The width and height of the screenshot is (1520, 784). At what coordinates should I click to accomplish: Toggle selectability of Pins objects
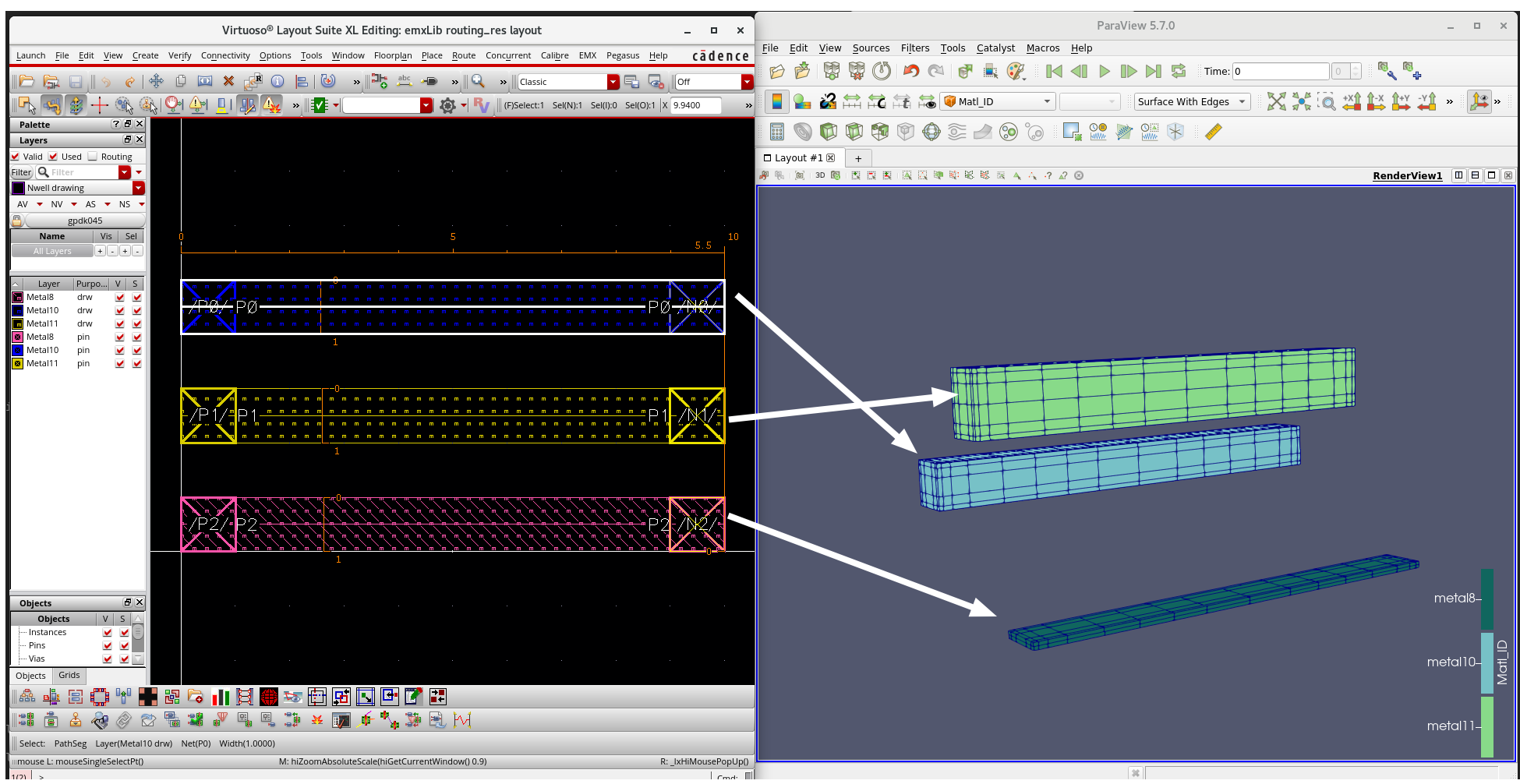click(124, 645)
